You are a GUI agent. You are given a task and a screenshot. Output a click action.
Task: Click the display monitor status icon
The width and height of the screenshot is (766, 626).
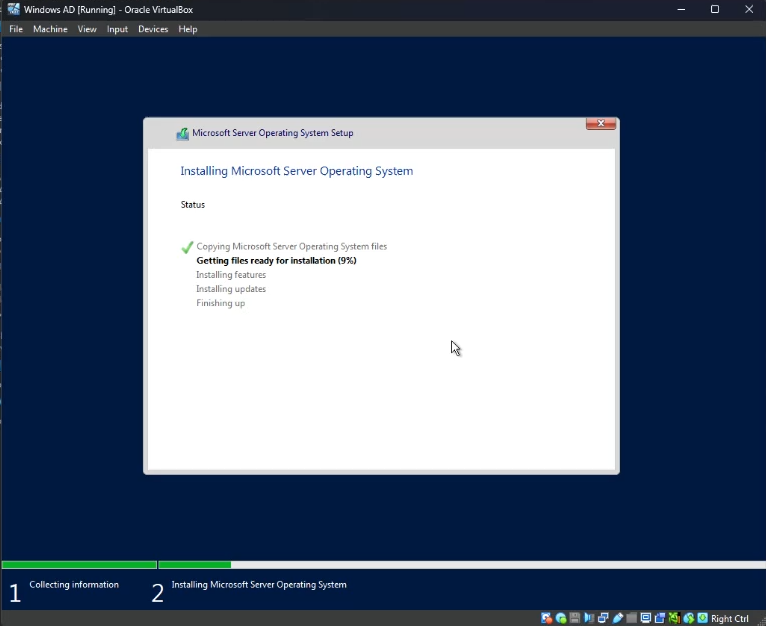646,618
